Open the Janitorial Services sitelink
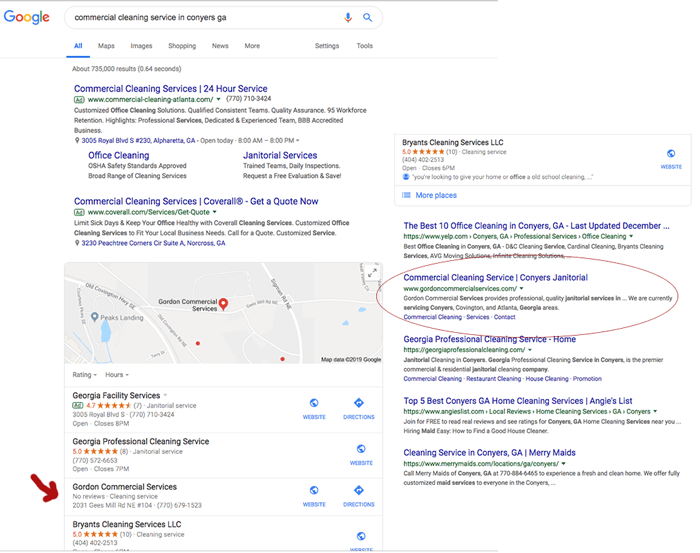Screen dimensions: 700x553 click(x=280, y=155)
